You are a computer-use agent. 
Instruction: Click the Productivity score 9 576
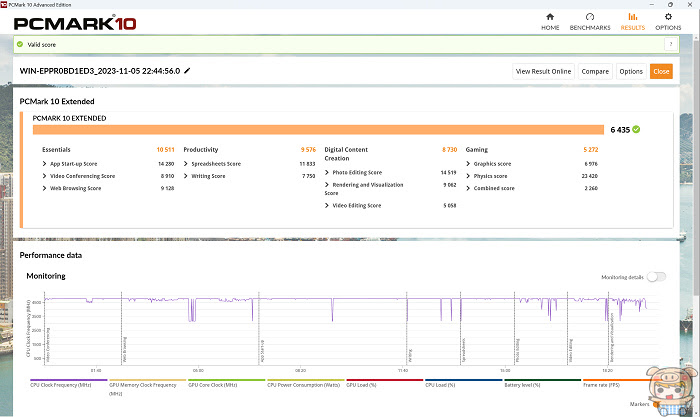(x=308, y=150)
